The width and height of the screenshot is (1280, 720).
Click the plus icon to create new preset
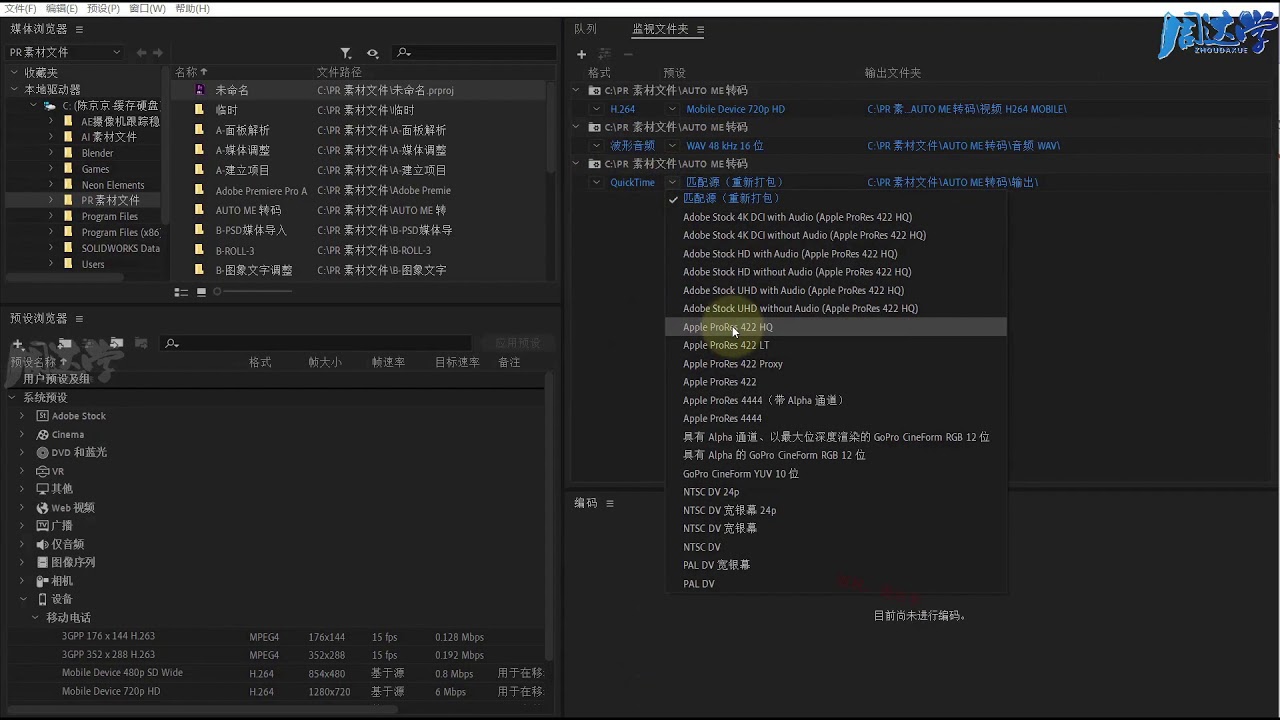[17, 343]
